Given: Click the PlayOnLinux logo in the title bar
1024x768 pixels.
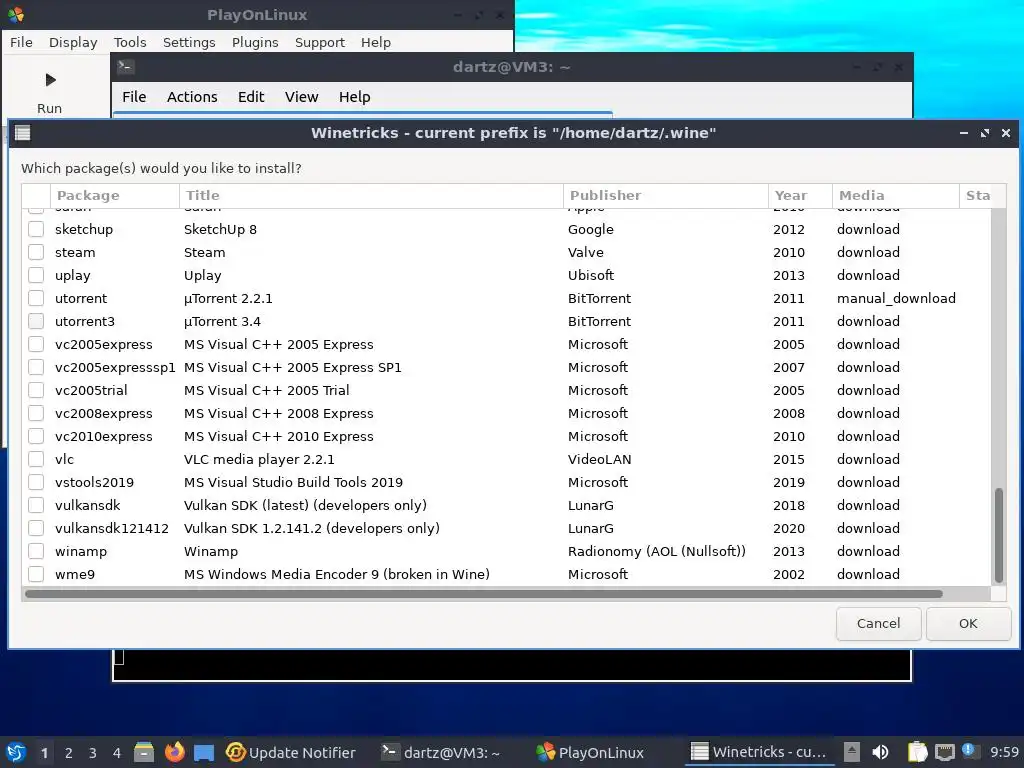Looking at the screenshot, I should (x=16, y=14).
